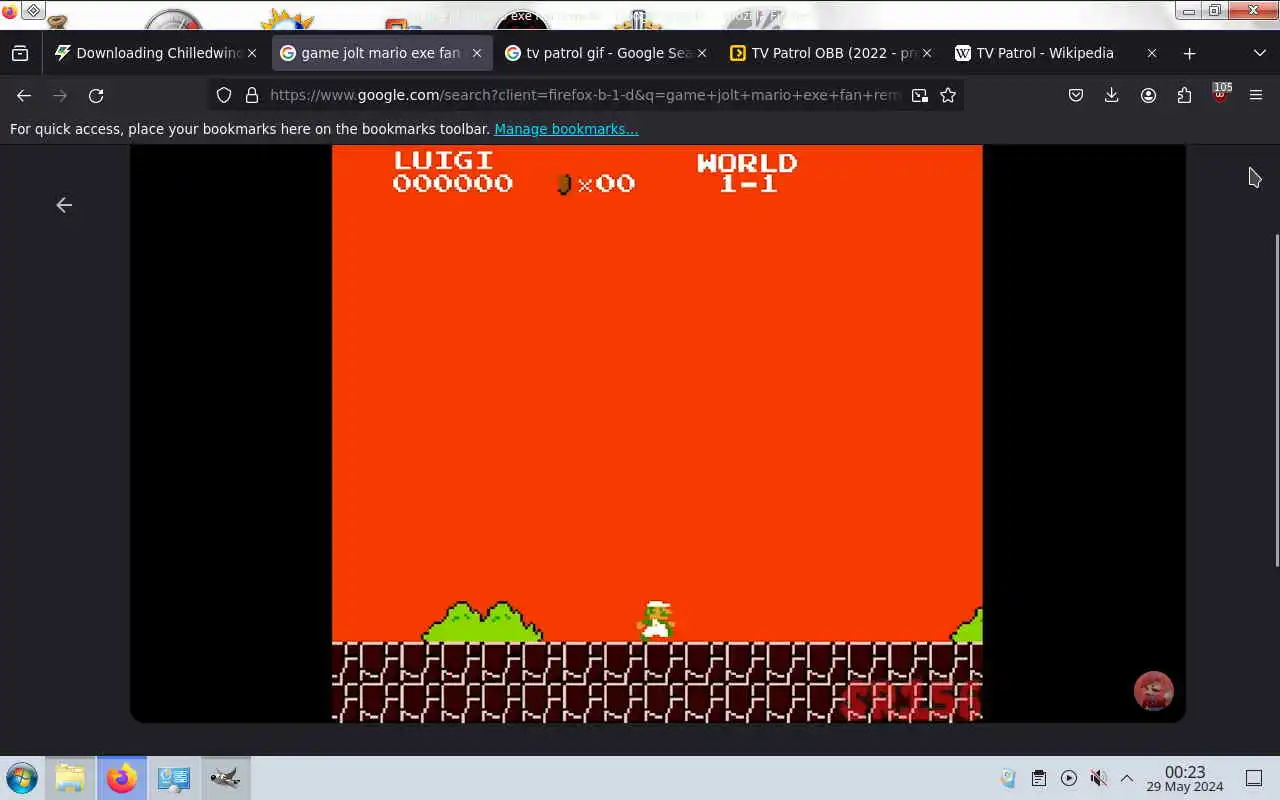Open the window menu icon in title bar

[33, 11]
